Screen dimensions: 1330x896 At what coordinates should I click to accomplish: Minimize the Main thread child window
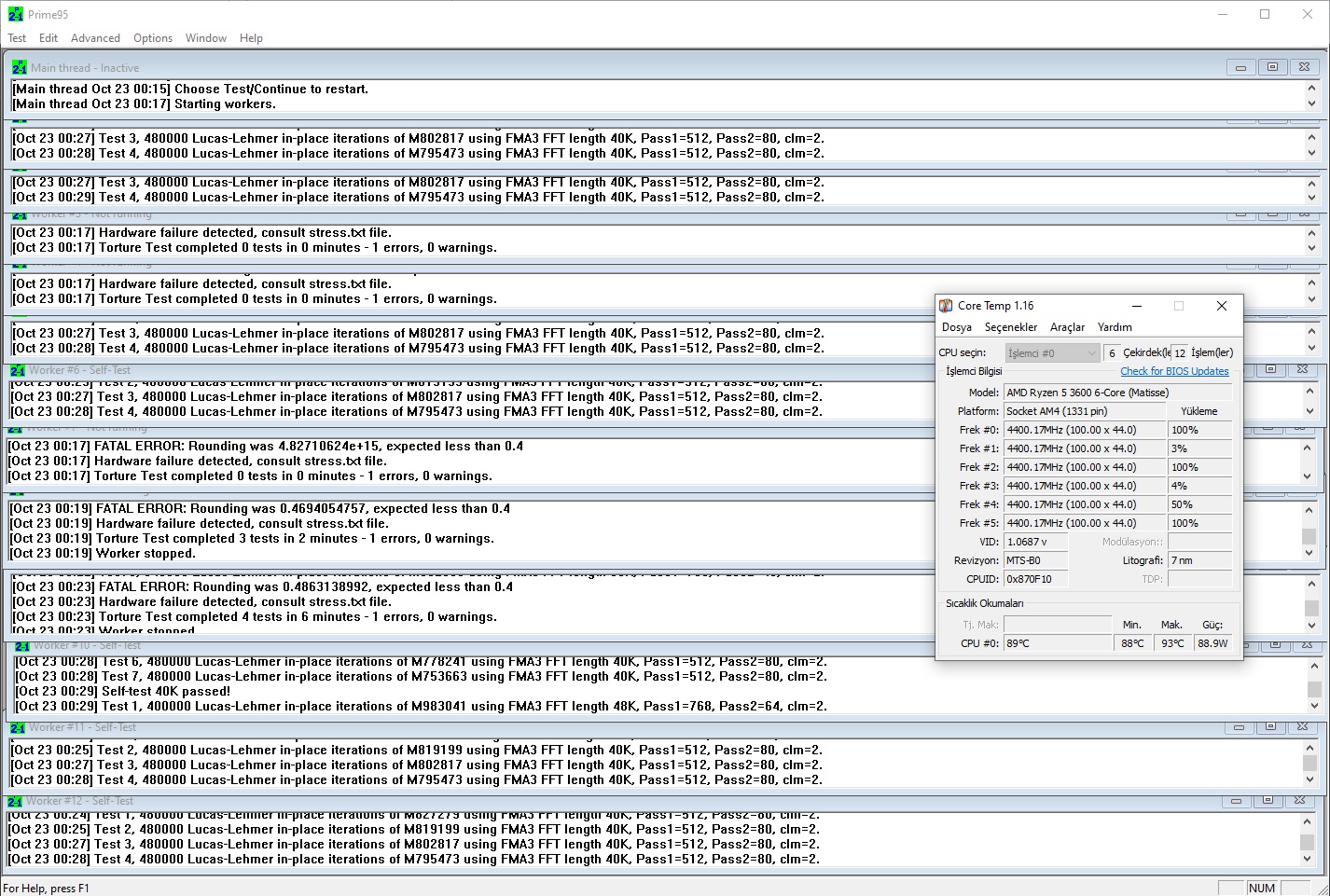click(x=1240, y=67)
